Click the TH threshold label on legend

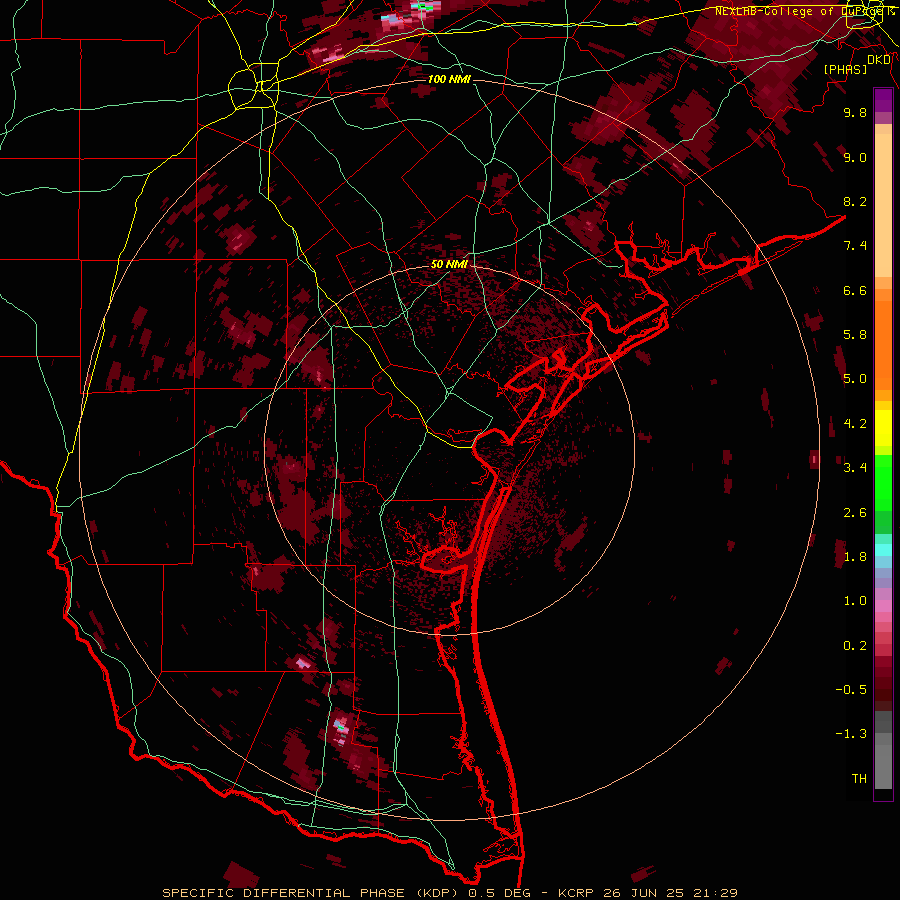pyautogui.click(x=859, y=779)
